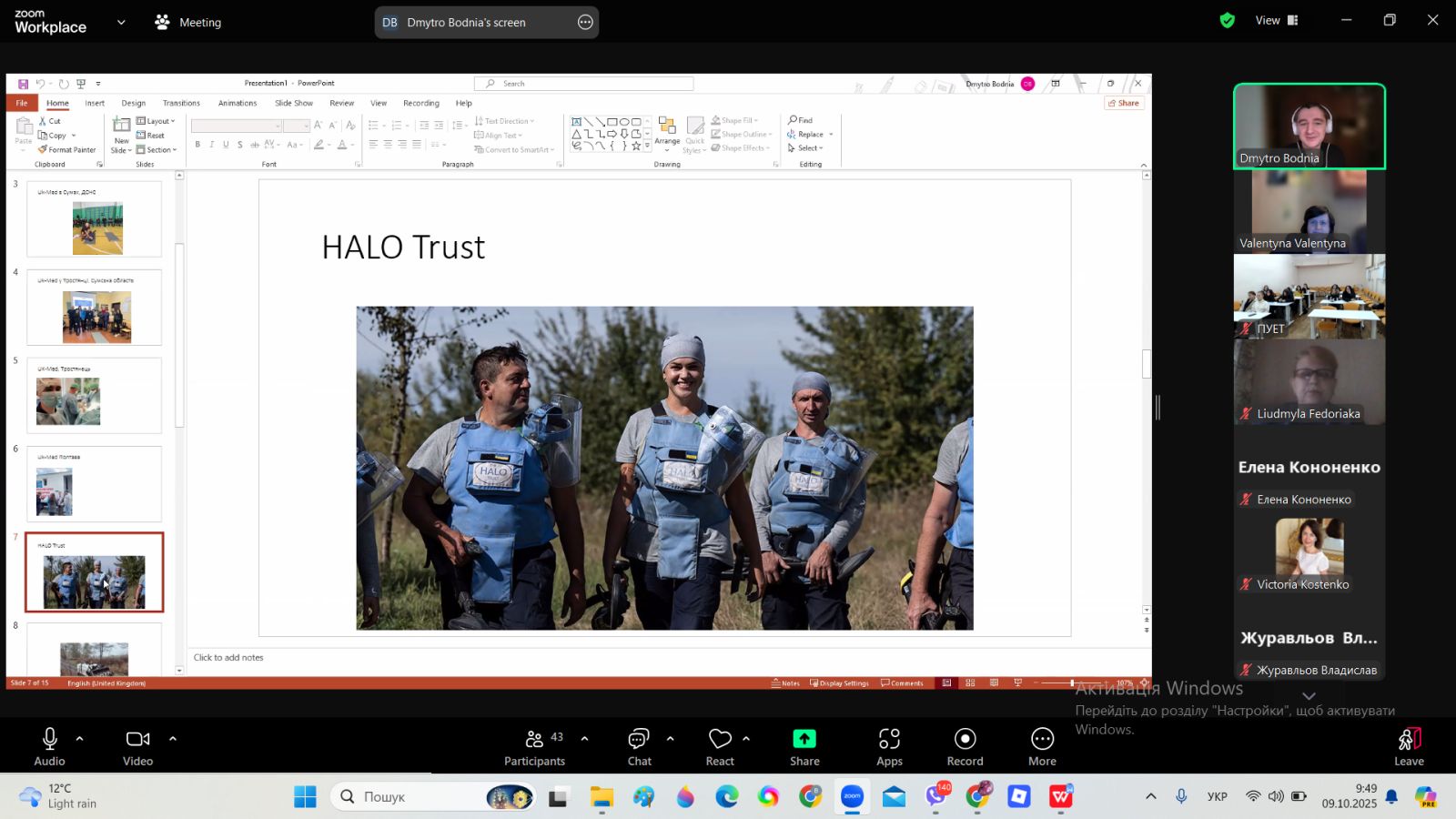Leave the meeting
1456x819 pixels.
[1408, 746]
